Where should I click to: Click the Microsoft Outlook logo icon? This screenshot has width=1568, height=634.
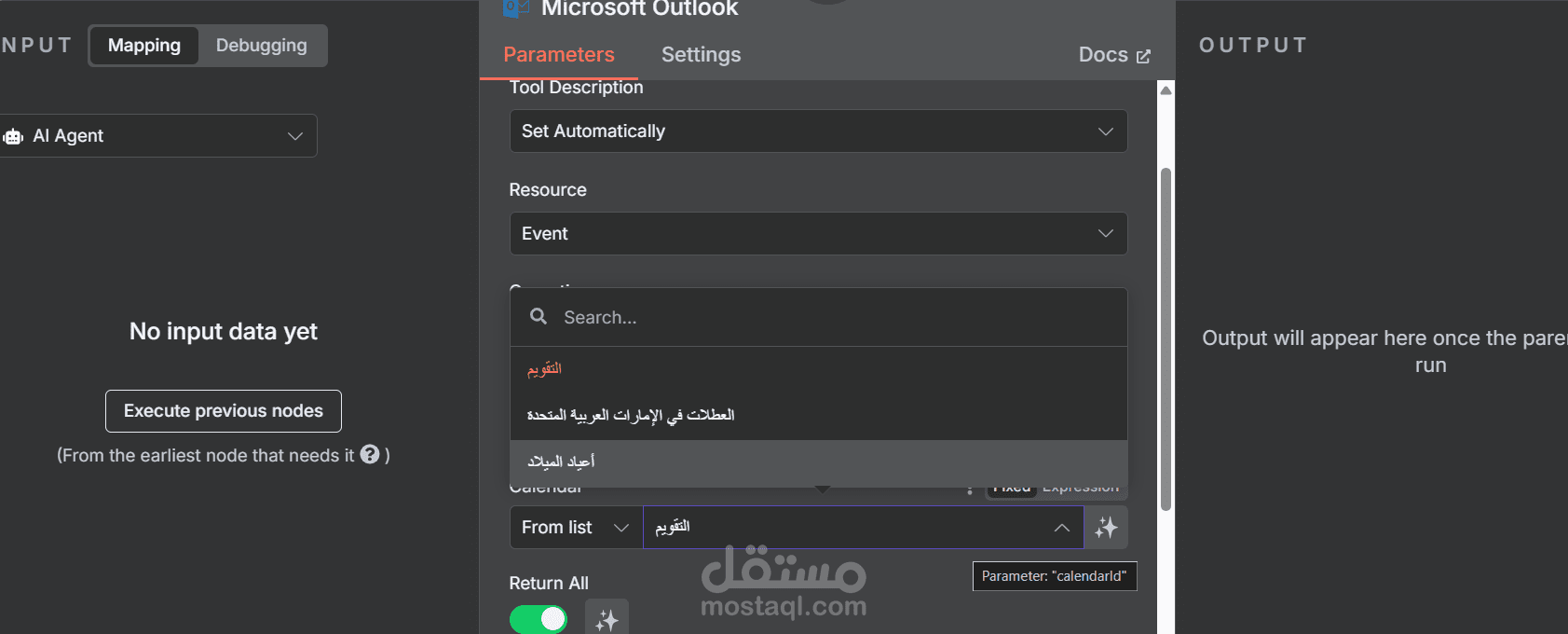pyautogui.click(x=515, y=8)
